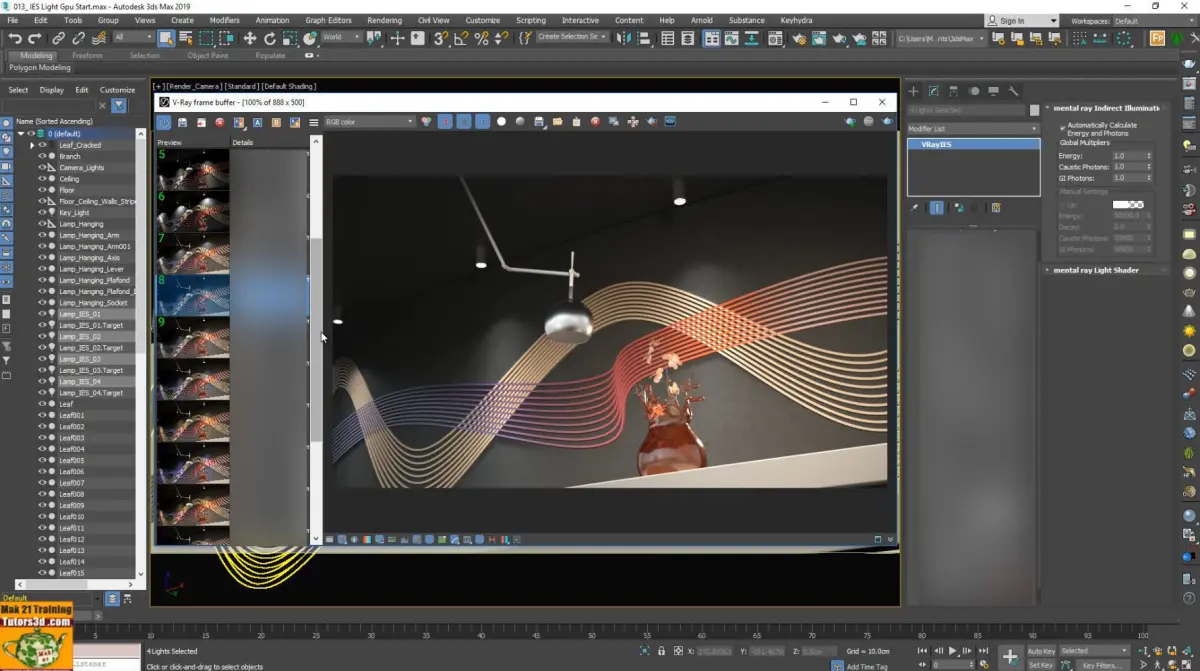Open Select by Name list tool
The image size is (1200, 671).
[x=186, y=38]
